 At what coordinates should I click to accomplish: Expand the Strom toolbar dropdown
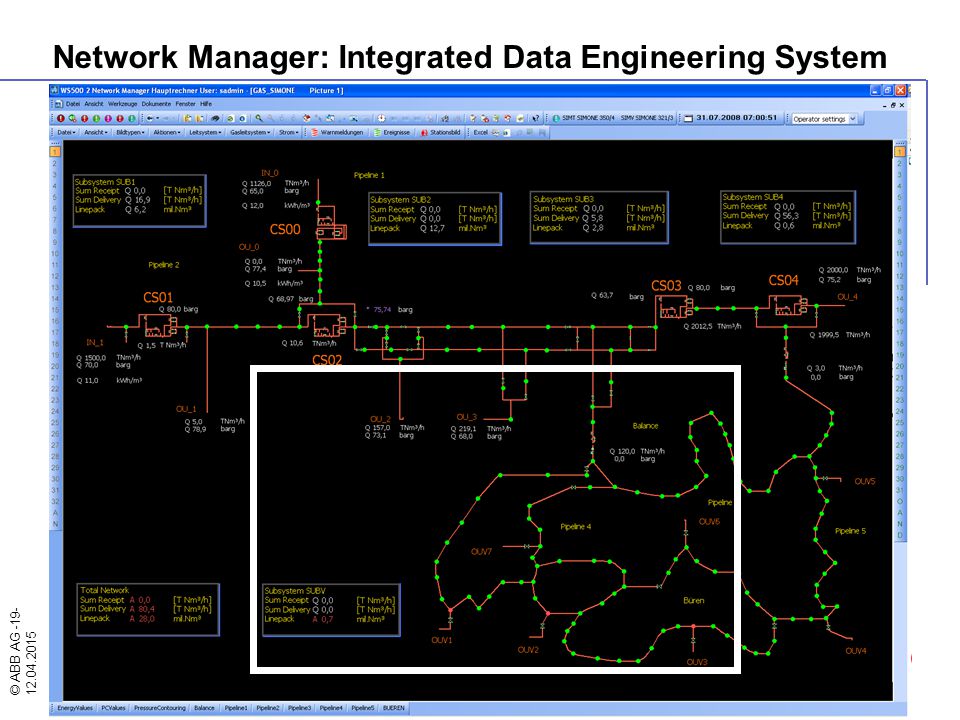coord(288,132)
